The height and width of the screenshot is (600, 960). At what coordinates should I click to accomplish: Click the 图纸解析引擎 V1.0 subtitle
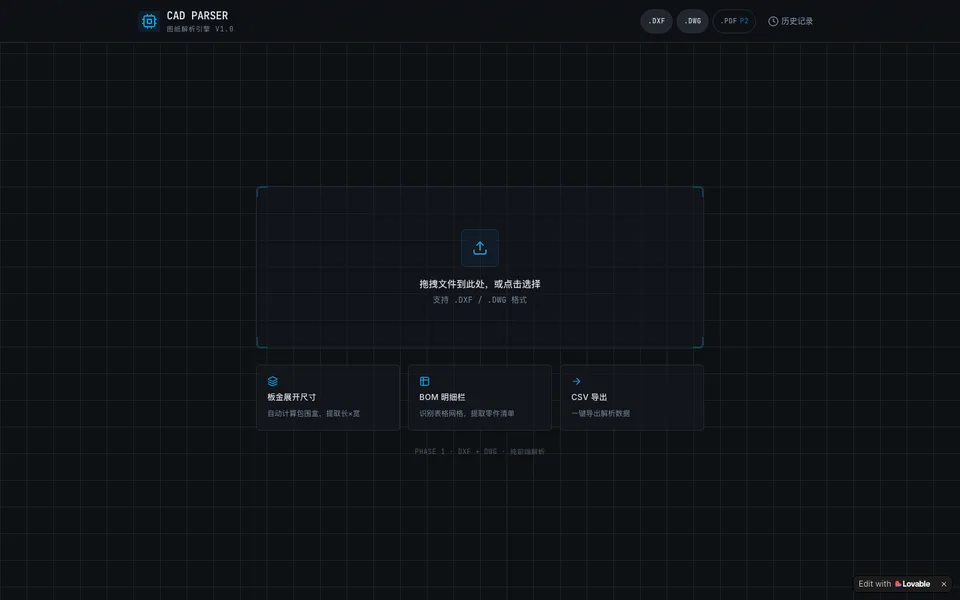(x=200, y=29)
